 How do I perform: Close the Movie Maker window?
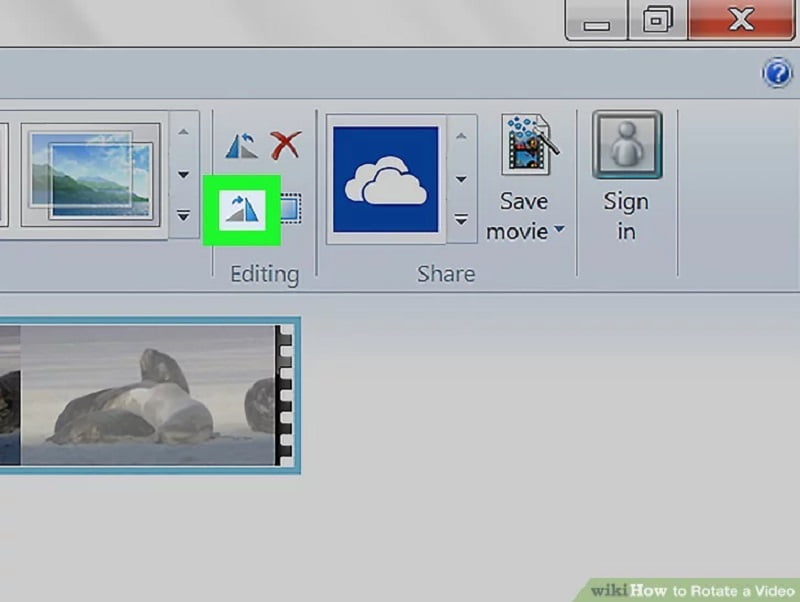click(741, 19)
